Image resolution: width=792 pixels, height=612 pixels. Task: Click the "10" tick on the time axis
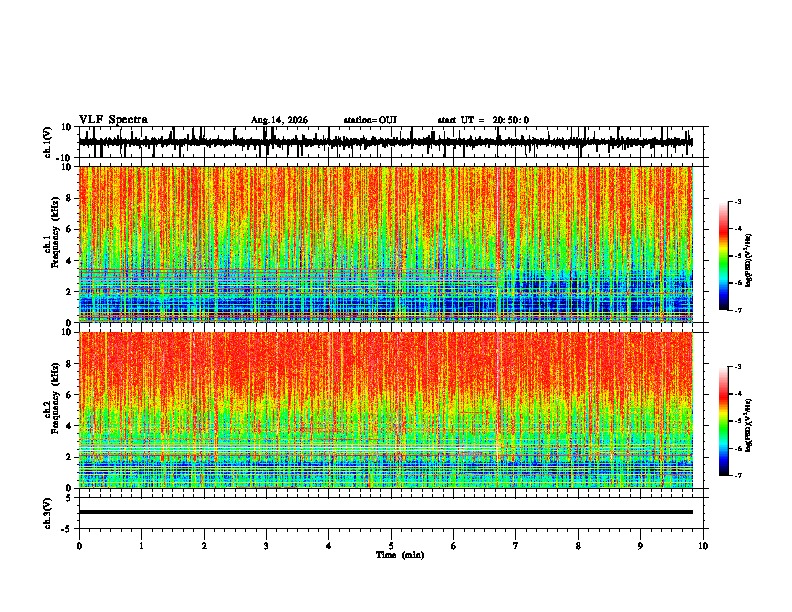(x=703, y=546)
